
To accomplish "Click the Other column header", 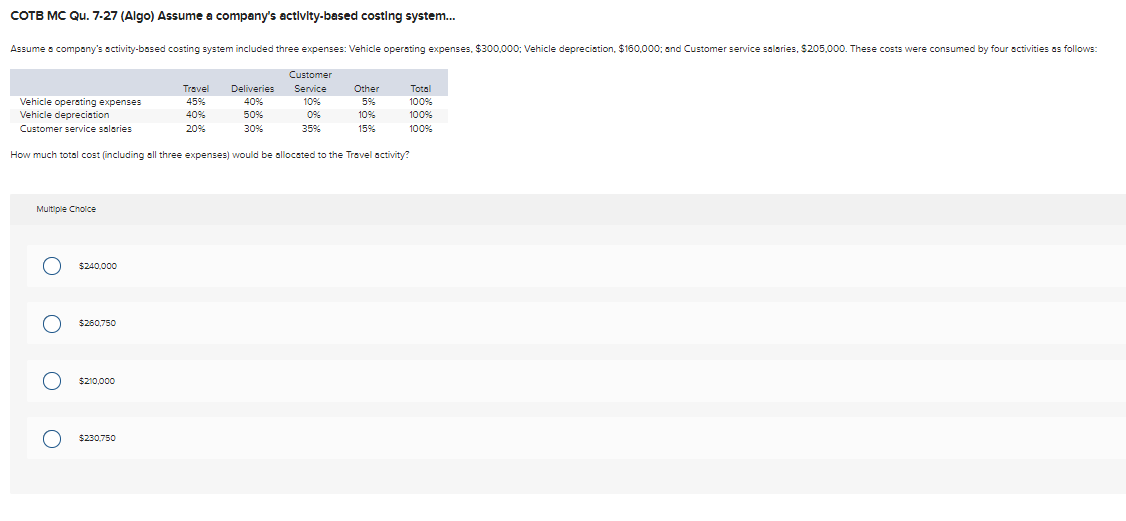I will (x=366, y=89).
